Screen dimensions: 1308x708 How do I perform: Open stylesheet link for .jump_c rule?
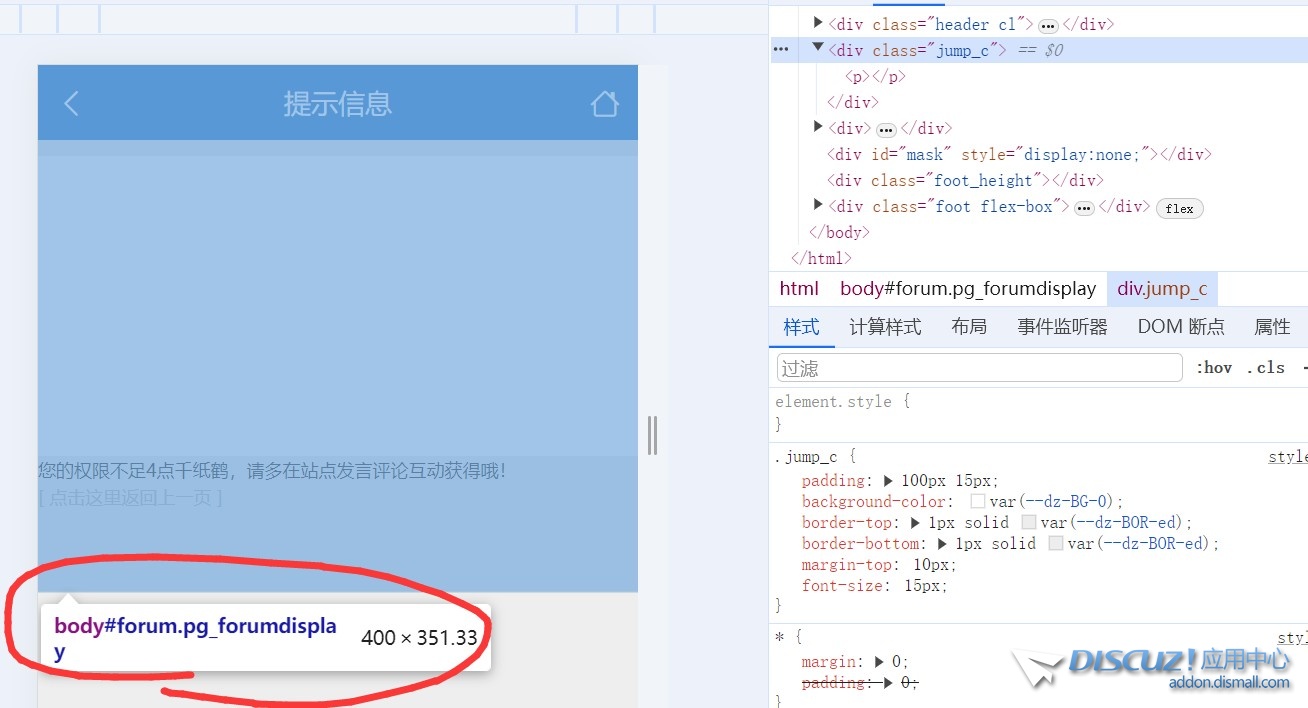[x=1287, y=457]
